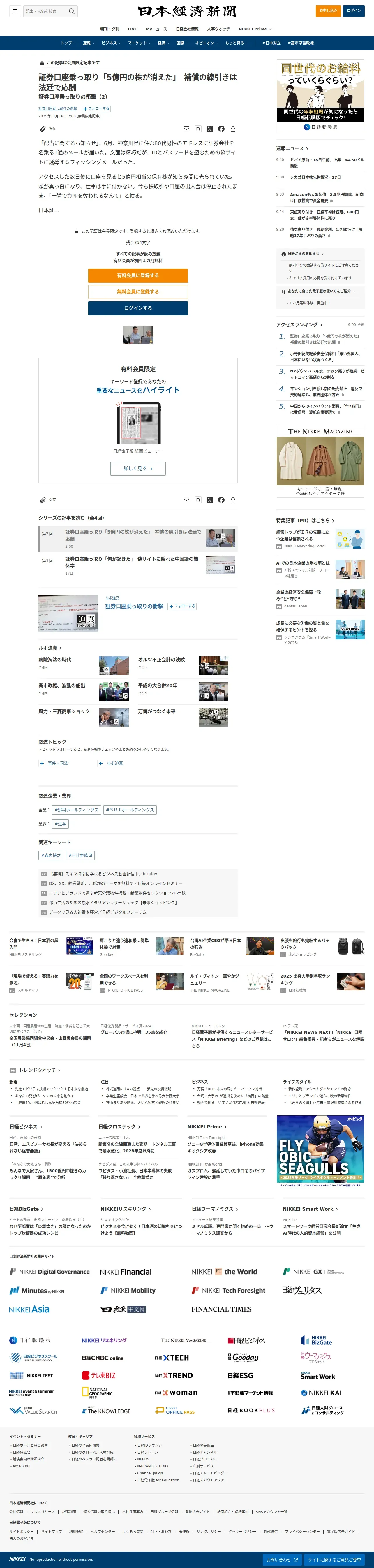The height and width of the screenshot is (1568, 374).
Task: Open 人事ウオッチ in the top menu
Action: pyautogui.click(x=218, y=29)
